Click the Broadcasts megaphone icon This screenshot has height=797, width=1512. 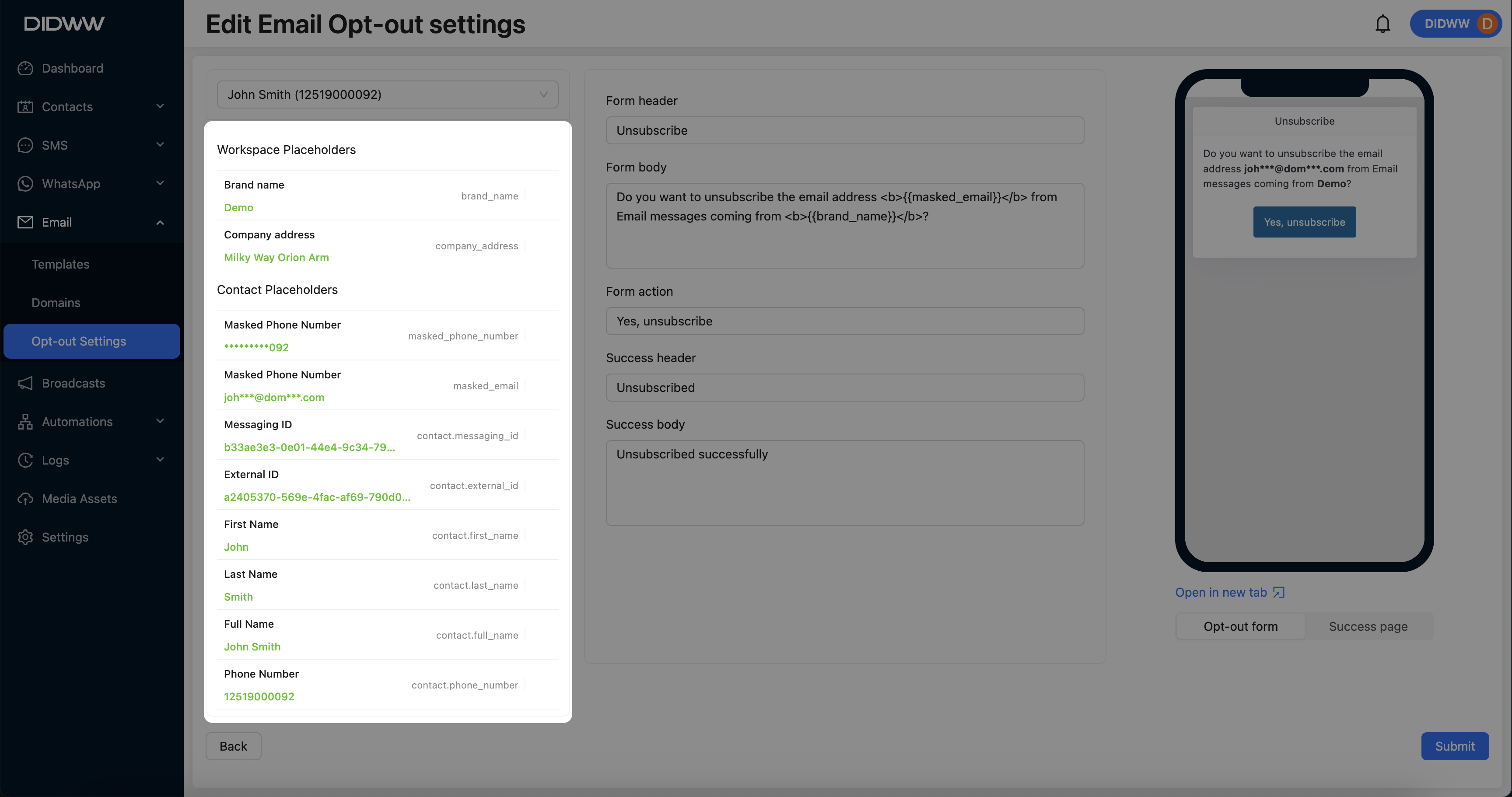tap(25, 383)
